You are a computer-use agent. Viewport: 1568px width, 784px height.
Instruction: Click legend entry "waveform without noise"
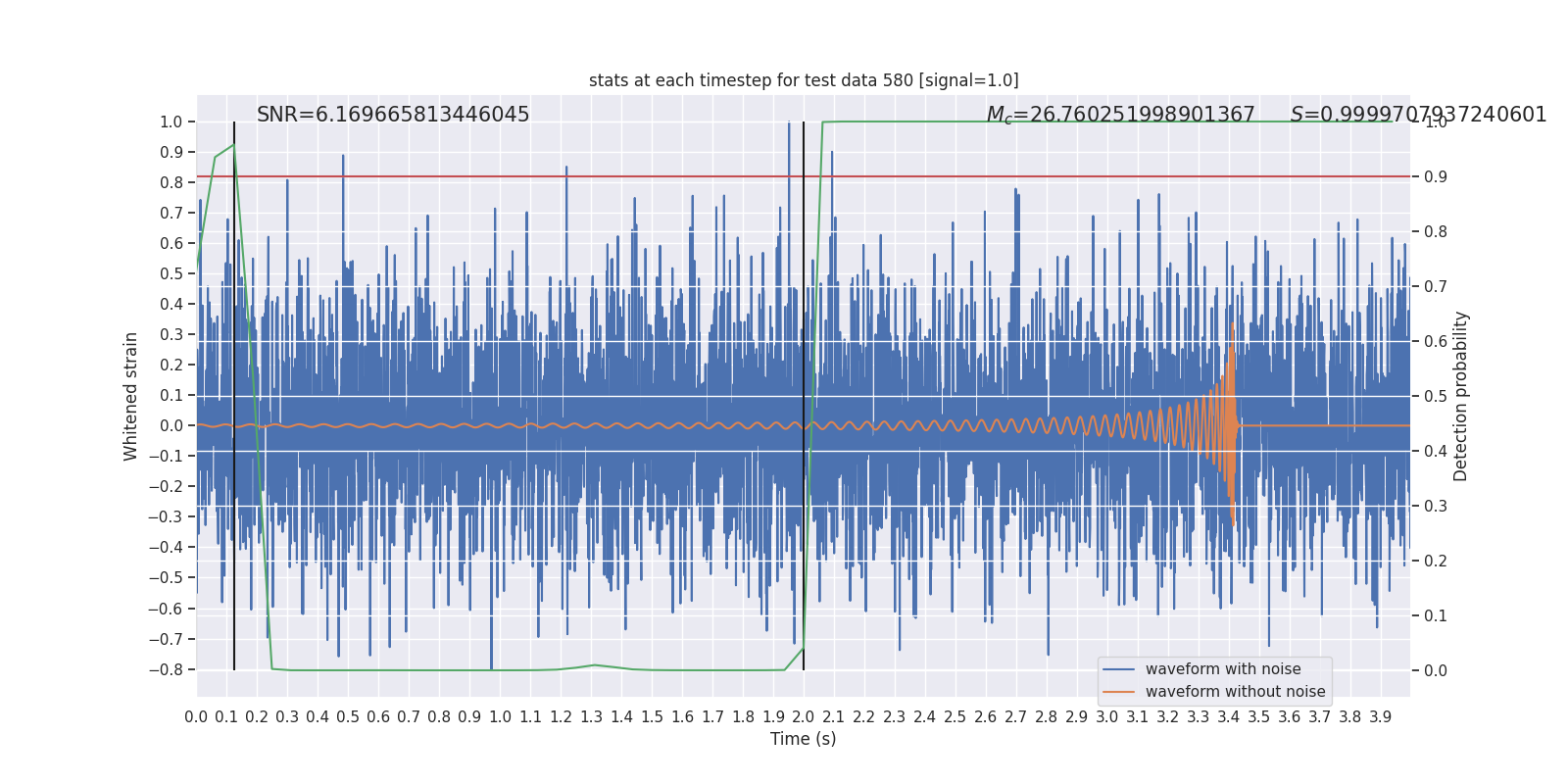click(x=1235, y=692)
